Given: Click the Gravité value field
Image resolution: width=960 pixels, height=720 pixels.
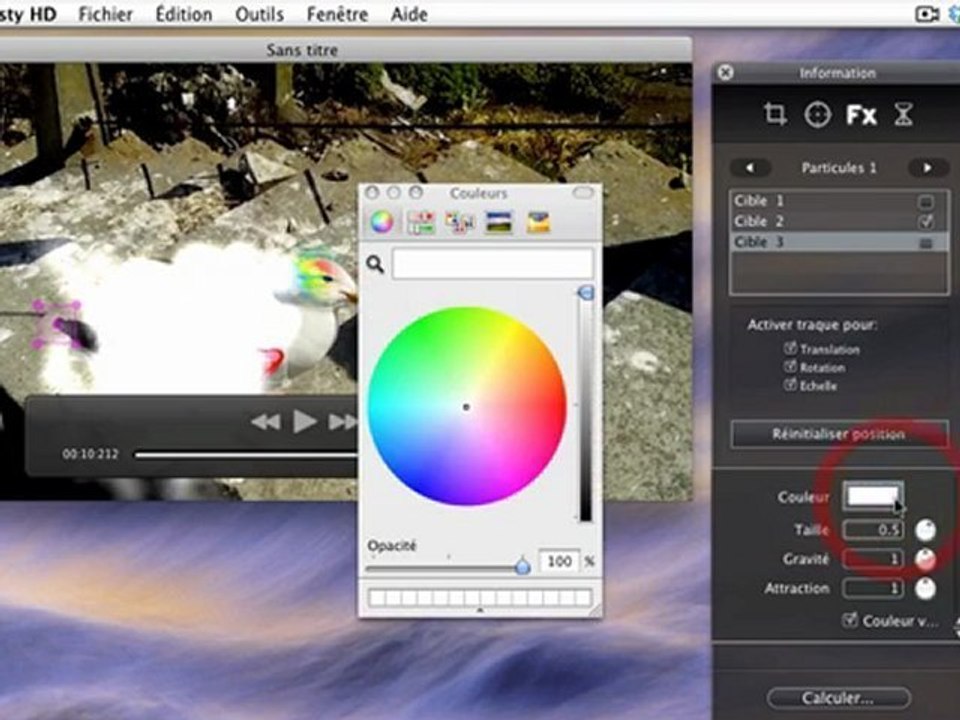Looking at the screenshot, I should 873,559.
